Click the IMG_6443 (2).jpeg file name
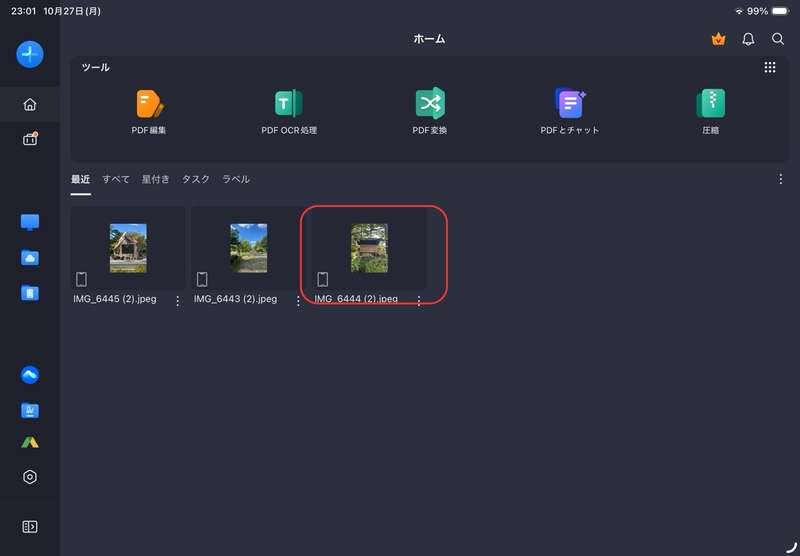This screenshot has width=800, height=556. (x=235, y=299)
